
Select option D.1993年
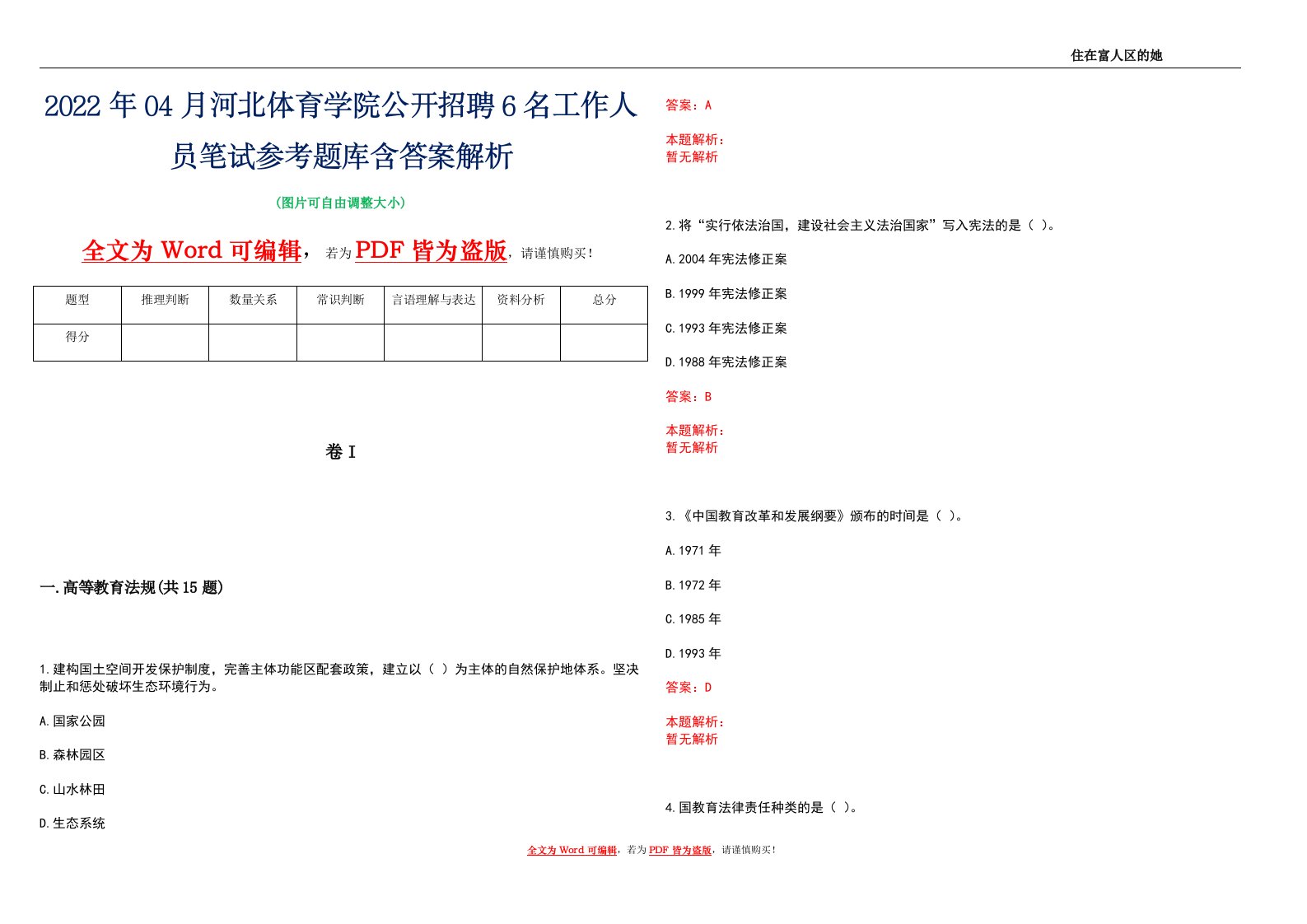click(x=693, y=653)
